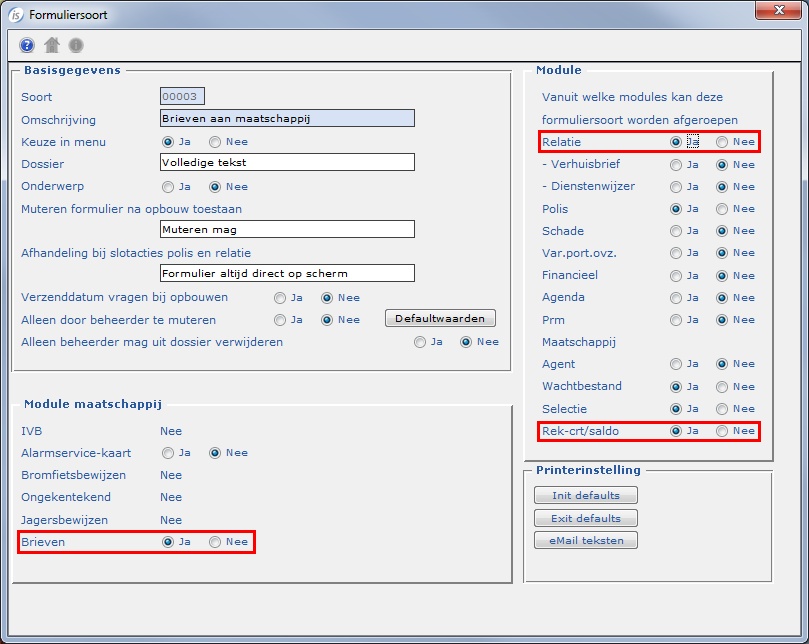Open the Dossier field showing Volledige tekst

[x=287, y=162]
